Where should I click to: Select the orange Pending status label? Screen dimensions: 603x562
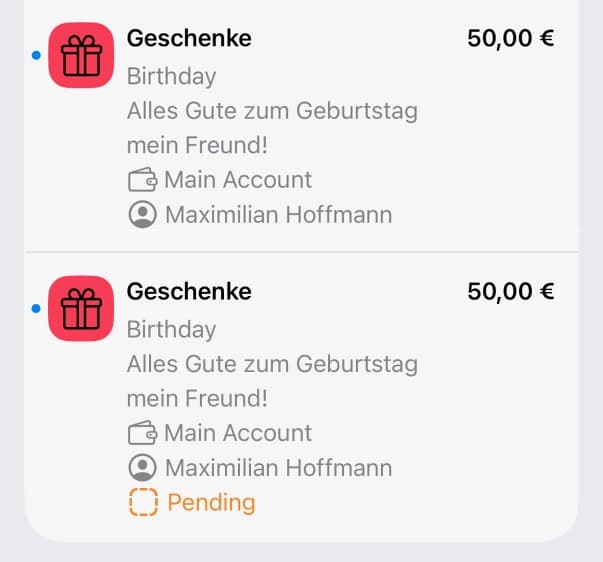coord(211,502)
